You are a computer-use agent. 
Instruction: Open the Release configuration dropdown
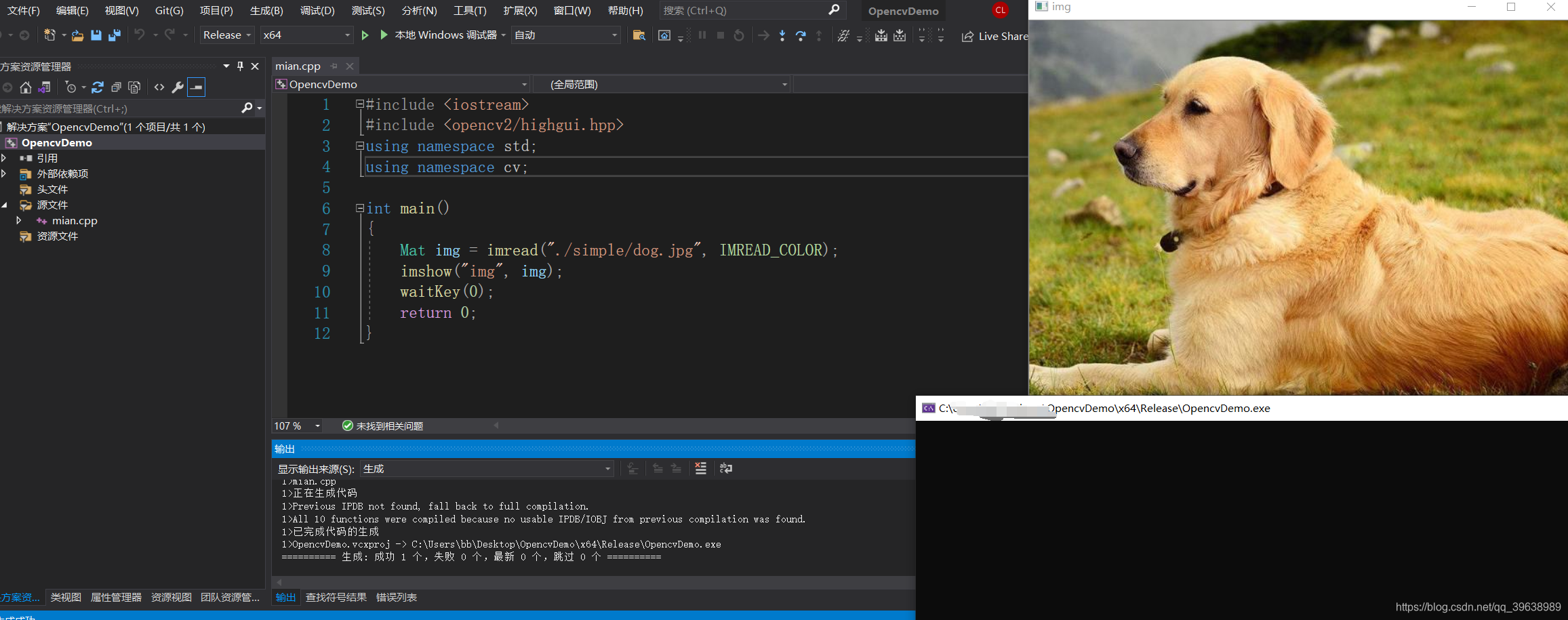tap(227, 35)
